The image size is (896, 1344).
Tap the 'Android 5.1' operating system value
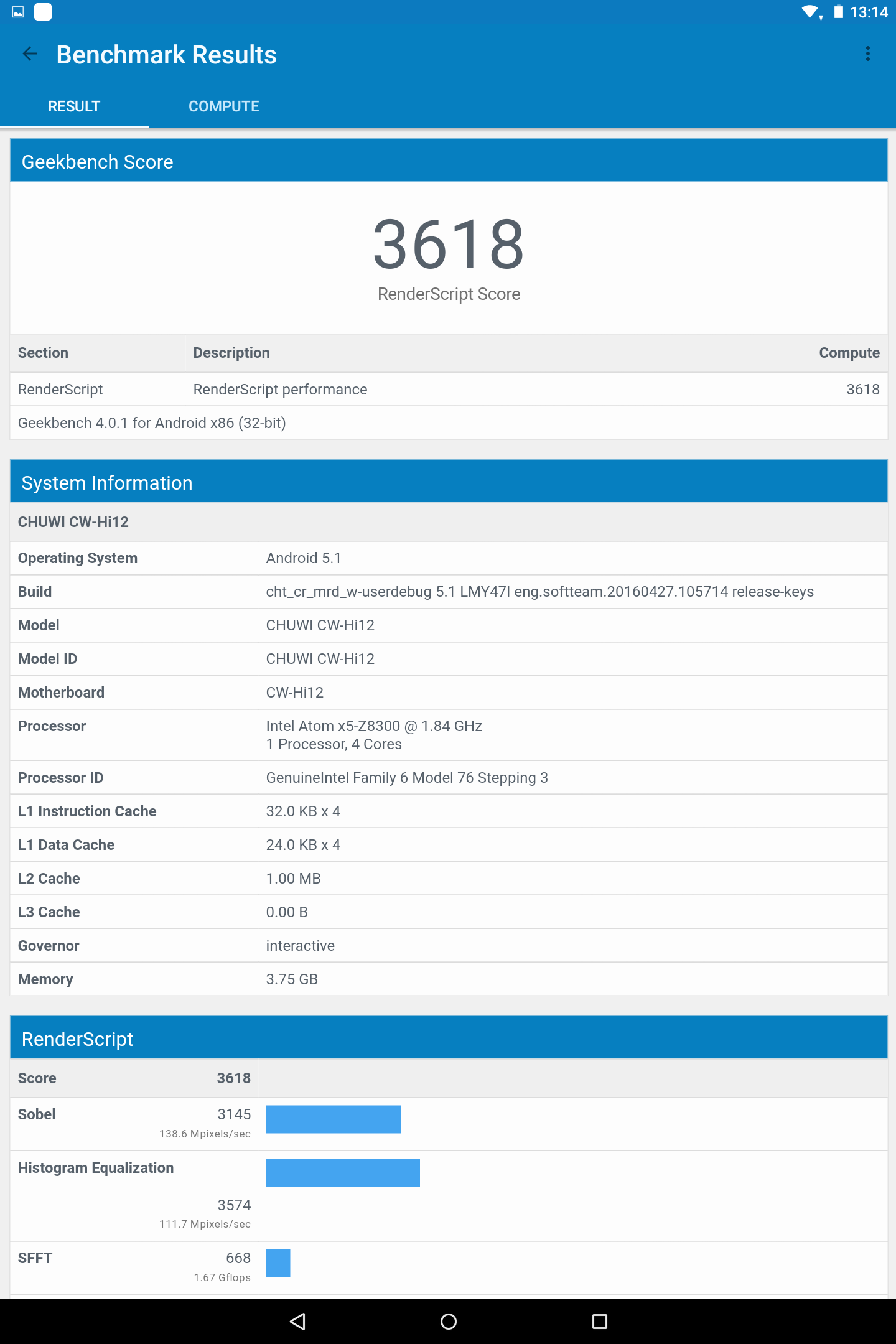(304, 558)
